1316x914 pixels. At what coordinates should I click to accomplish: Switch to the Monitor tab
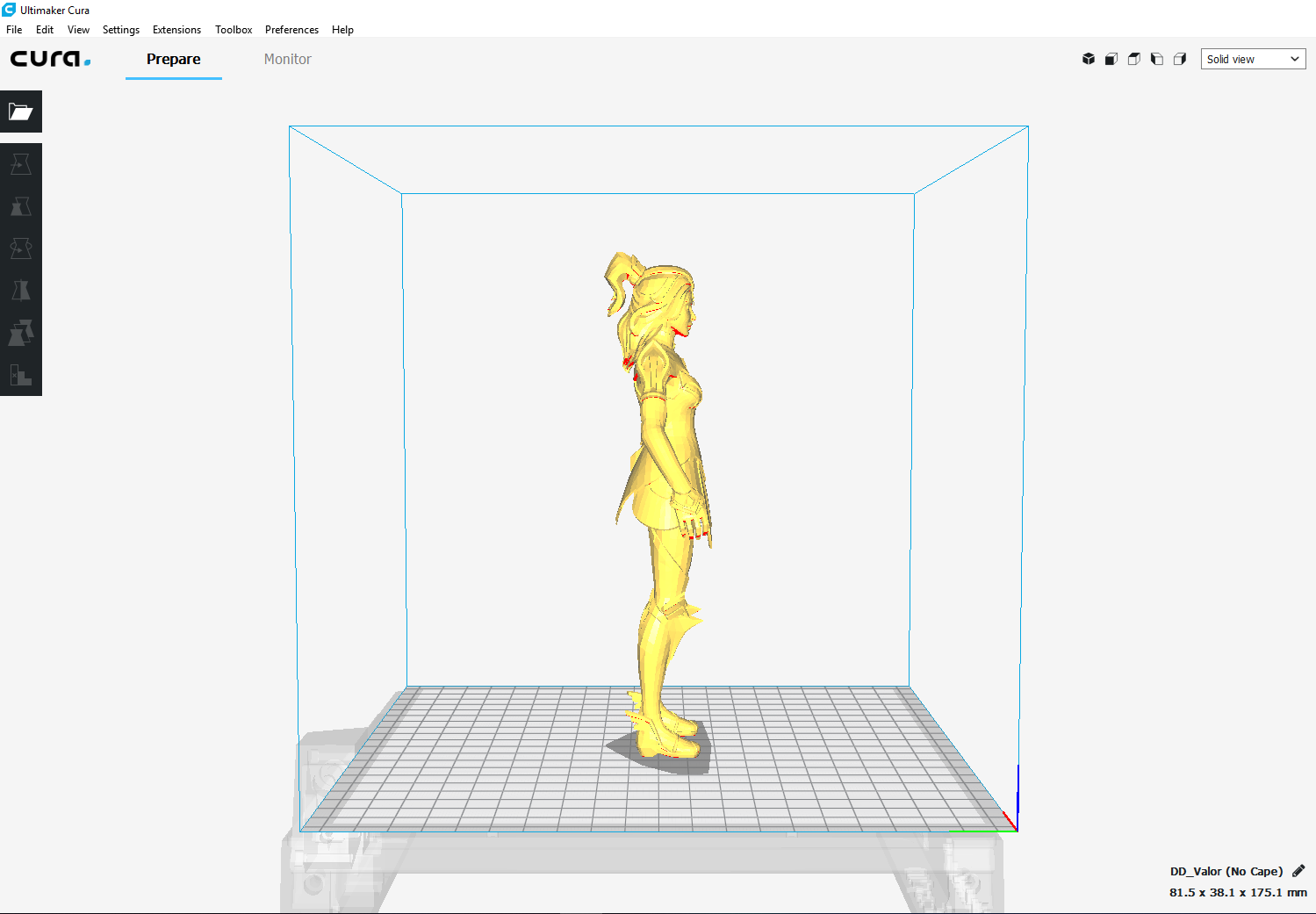[x=288, y=59]
